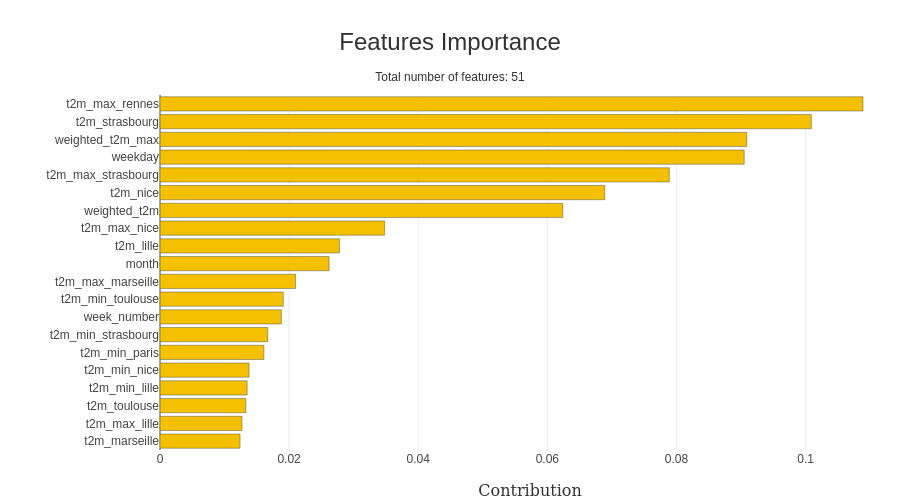Select the t2m_strasbourg bar
This screenshot has height=500, width=900.
pos(485,122)
